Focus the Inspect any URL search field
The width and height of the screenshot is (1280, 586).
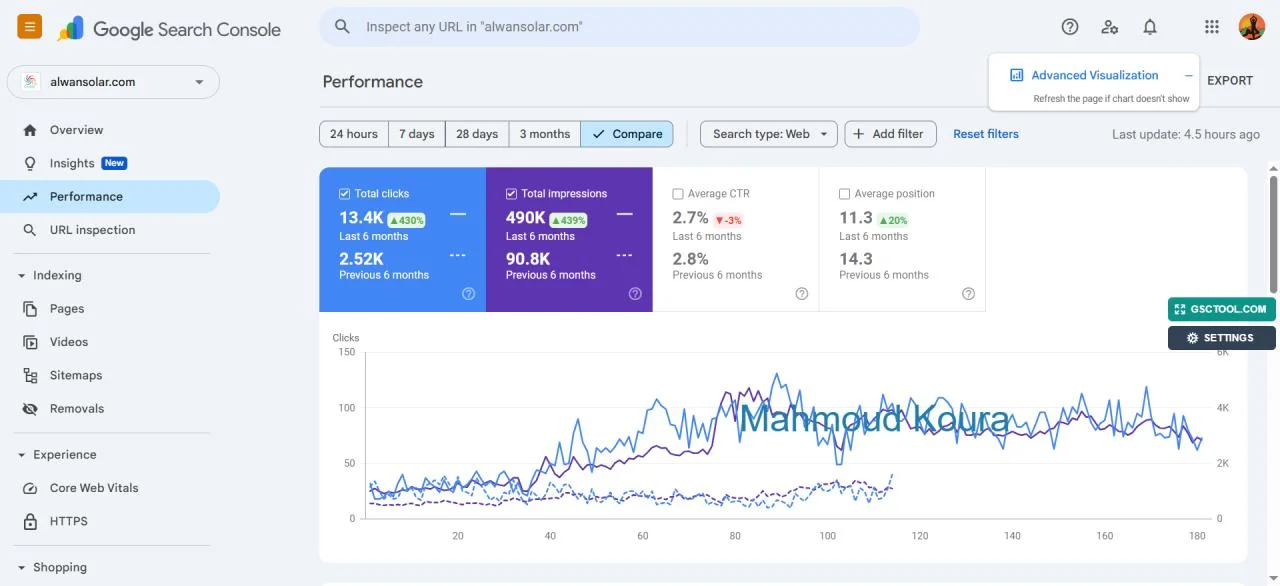619,27
